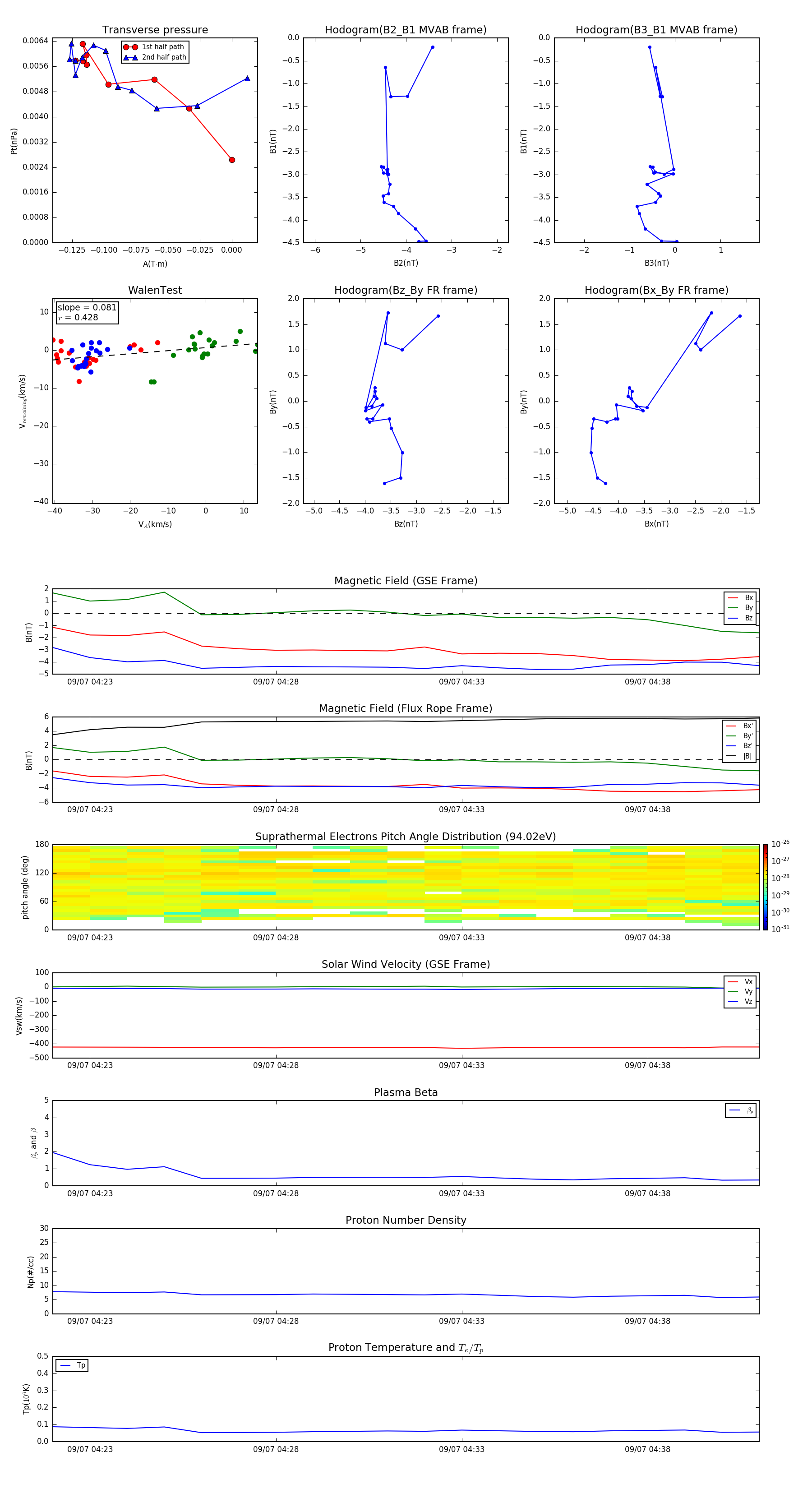Click the "Bx(nT)" x-axis label

[x=656, y=524]
